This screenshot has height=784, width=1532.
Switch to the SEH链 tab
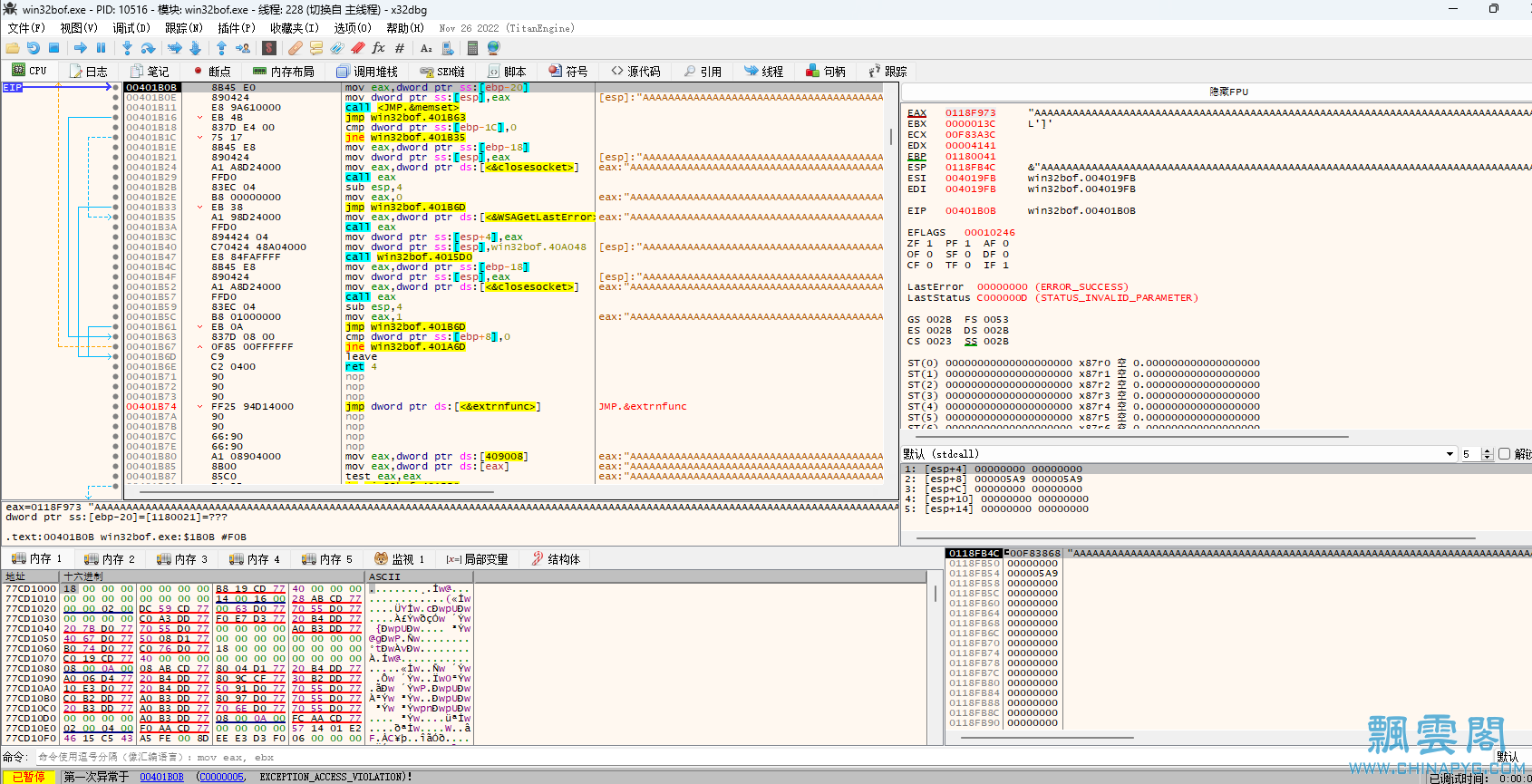tap(443, 71)
